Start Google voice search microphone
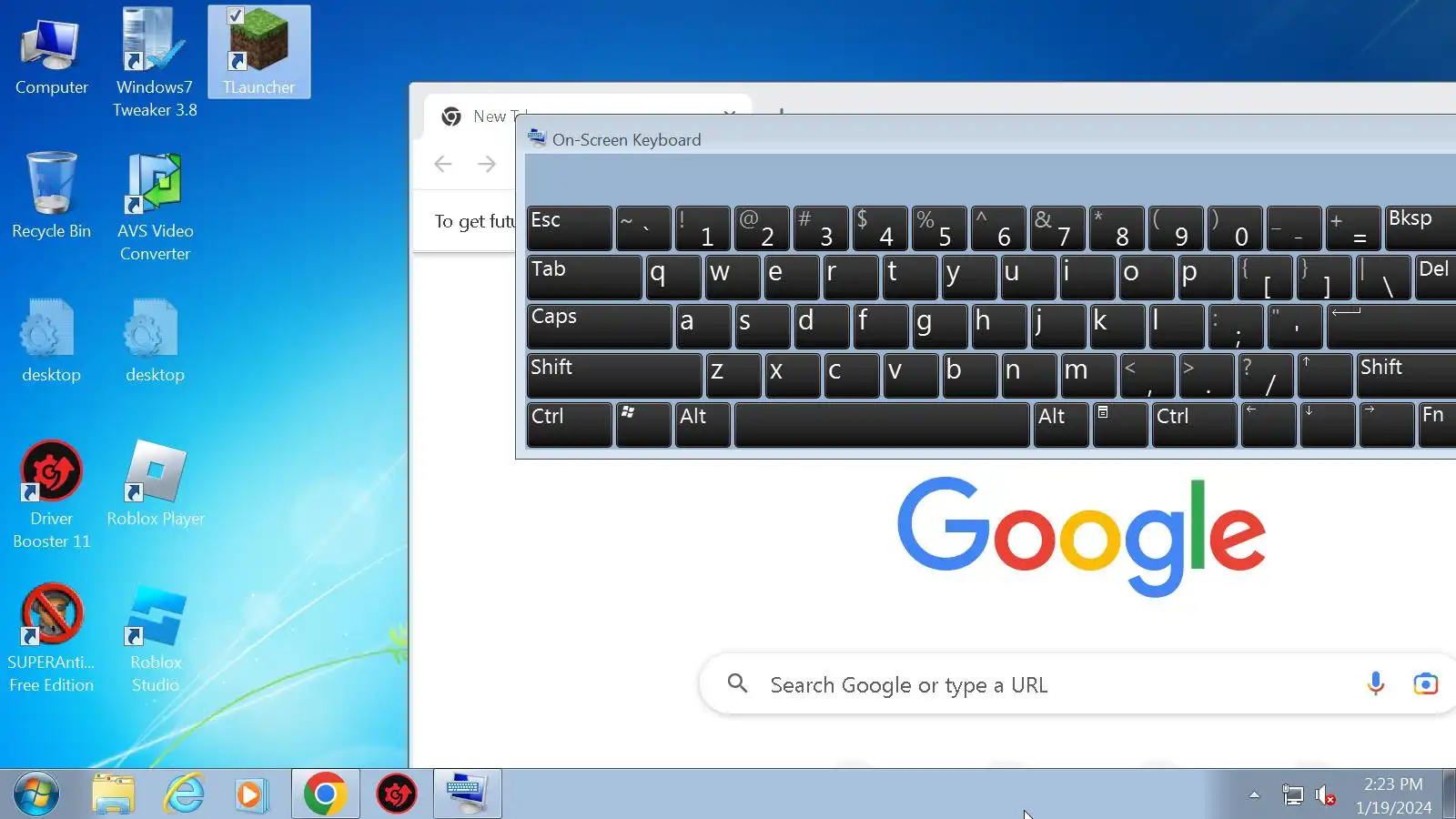This screenshot has height=819, width=1456. point(1376,683)
